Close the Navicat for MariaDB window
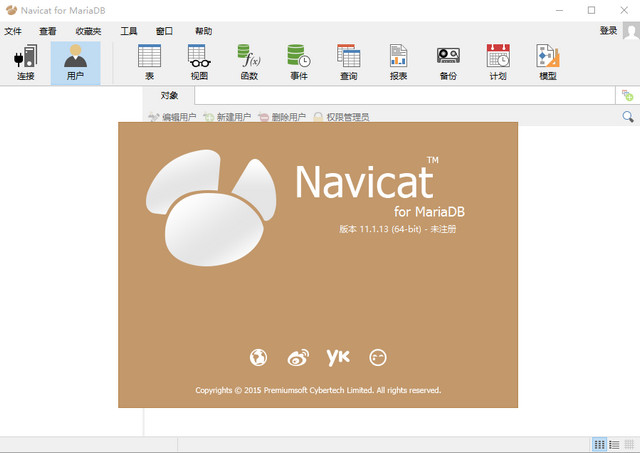640x453 pixels. (x=624, y=10)
